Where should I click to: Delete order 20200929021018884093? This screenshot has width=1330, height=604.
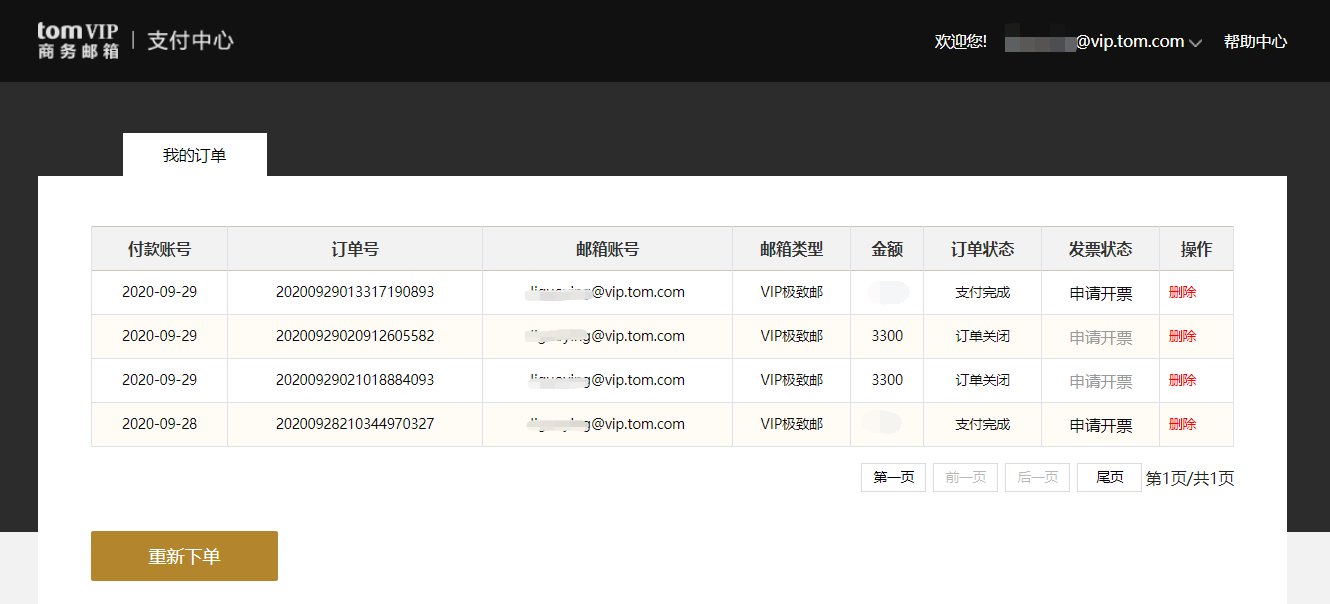(x=1182, y=381)
